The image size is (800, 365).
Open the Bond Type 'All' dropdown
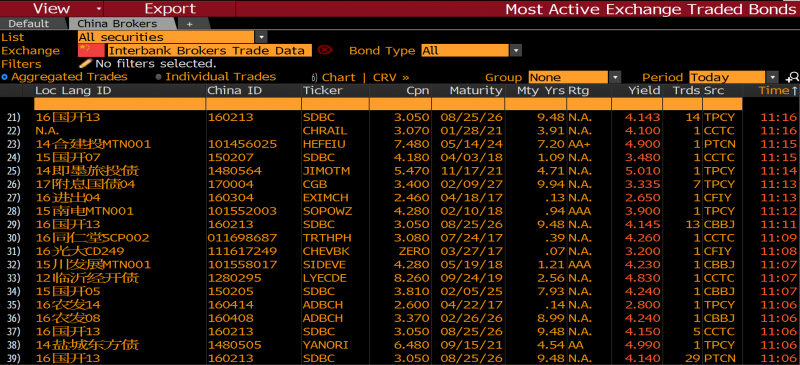(x=516, y=51)
